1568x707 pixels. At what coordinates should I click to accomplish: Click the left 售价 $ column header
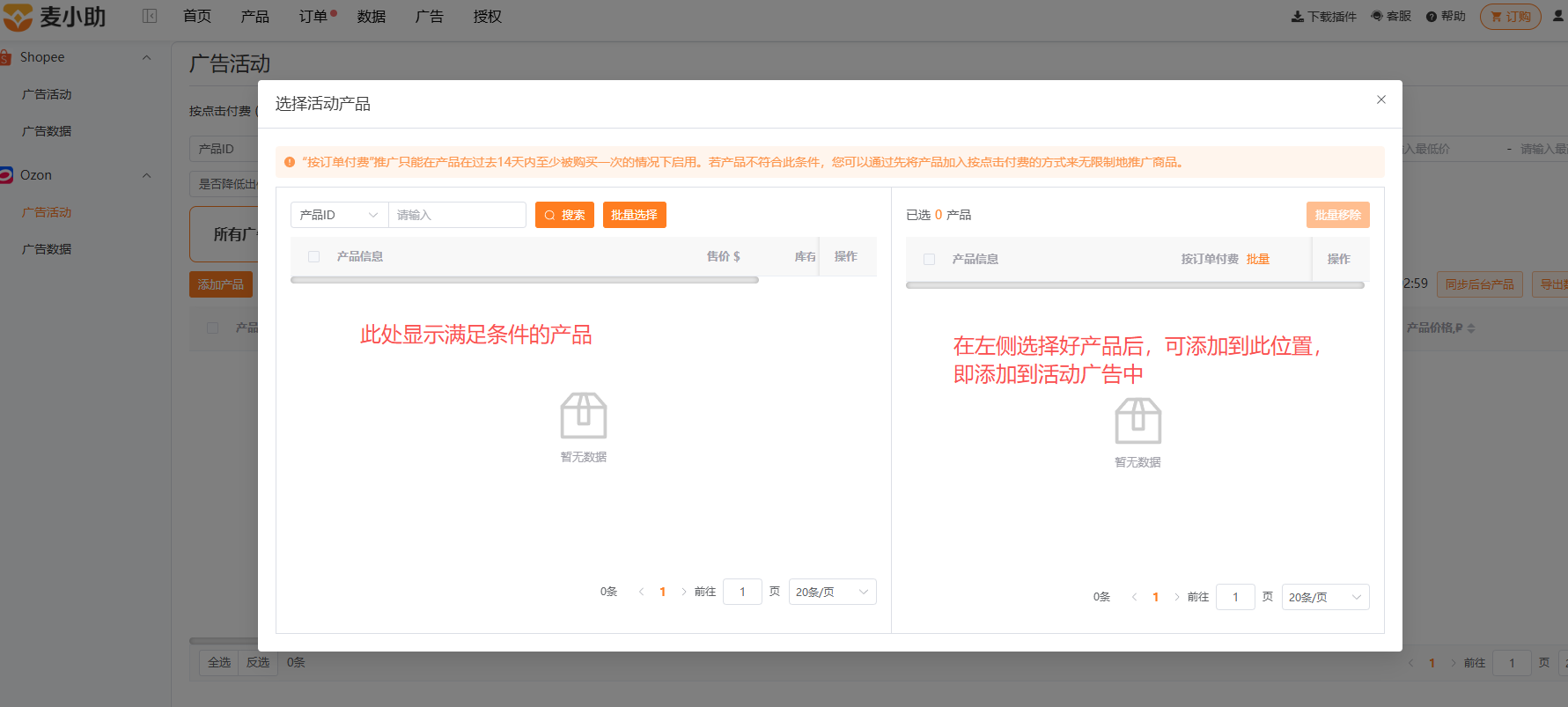pyautogui.click(x=723, y=256)
